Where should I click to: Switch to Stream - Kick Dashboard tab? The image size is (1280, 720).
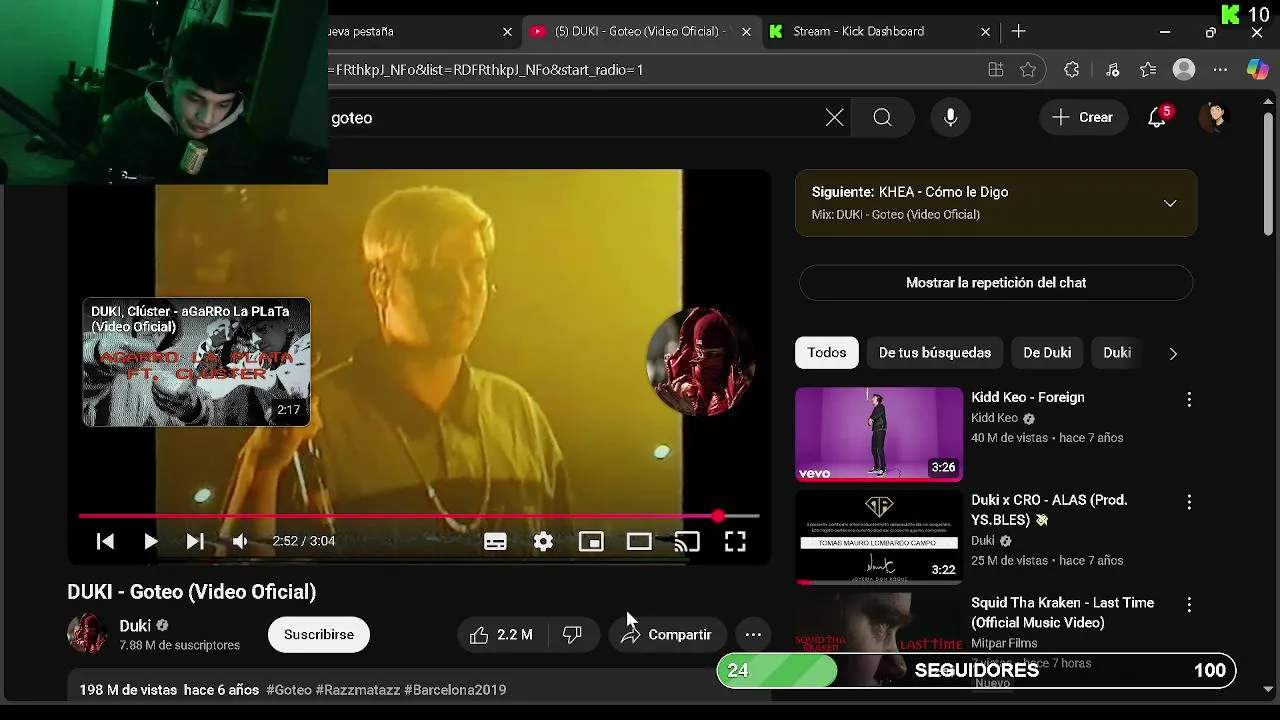click(859, 32)
